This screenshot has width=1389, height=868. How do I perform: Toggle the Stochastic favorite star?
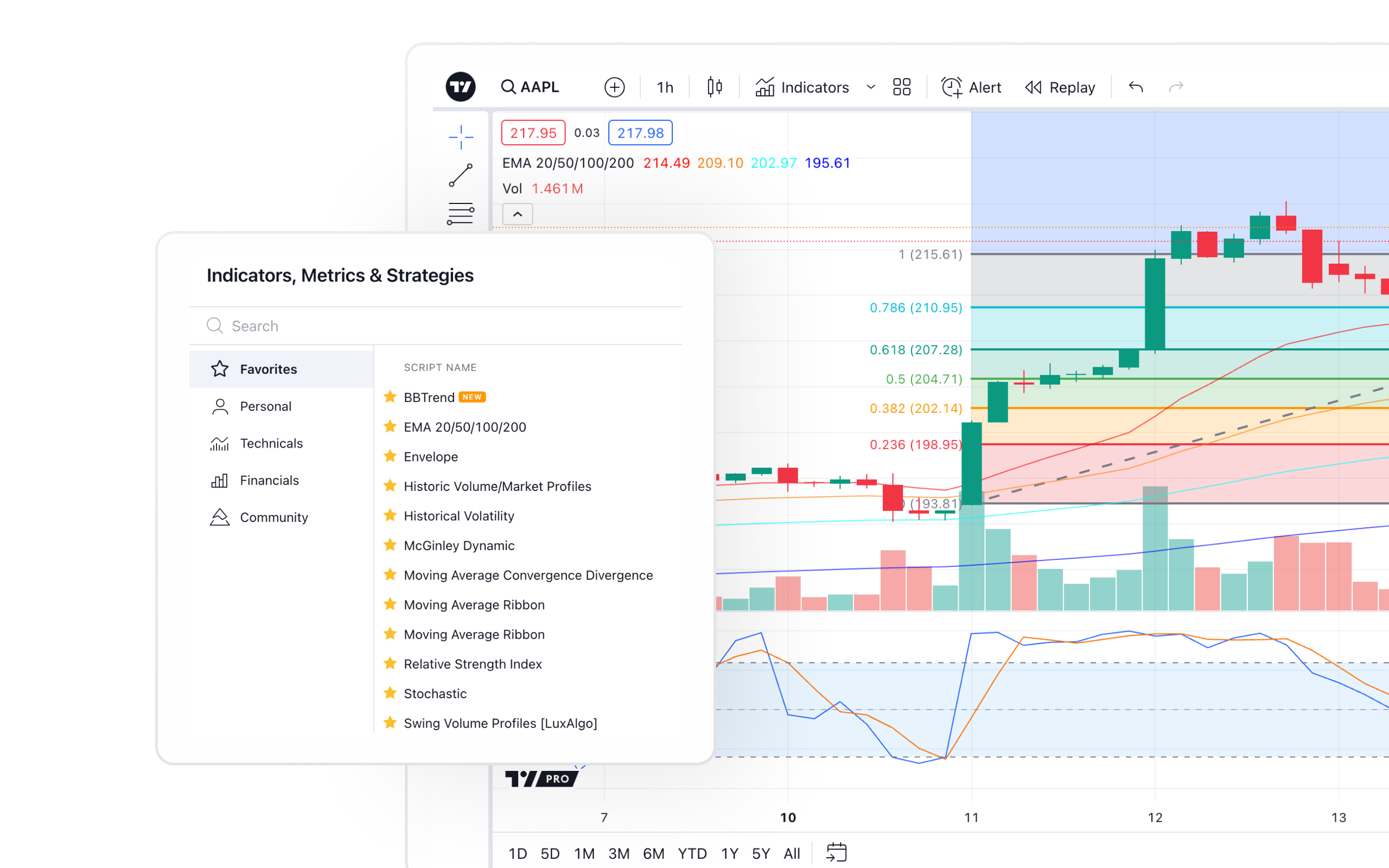(x=390, y=693)
